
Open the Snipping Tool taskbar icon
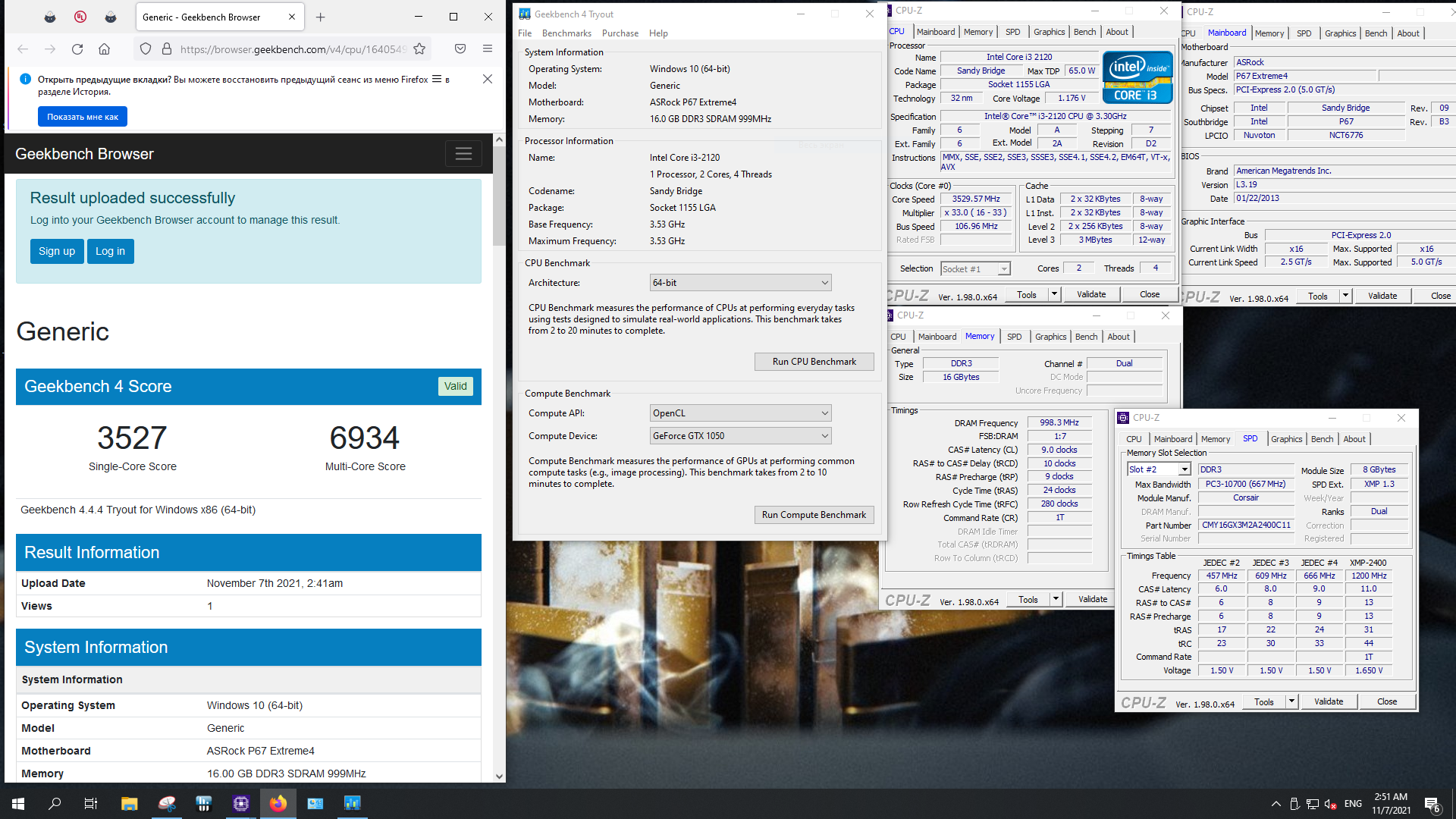tap(167, 803)
